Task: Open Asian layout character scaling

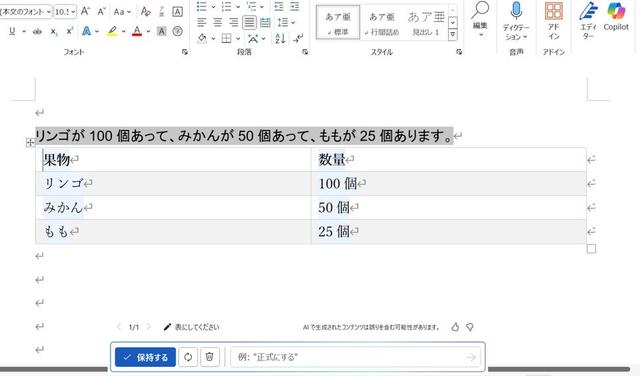Action: coord(256,38)
